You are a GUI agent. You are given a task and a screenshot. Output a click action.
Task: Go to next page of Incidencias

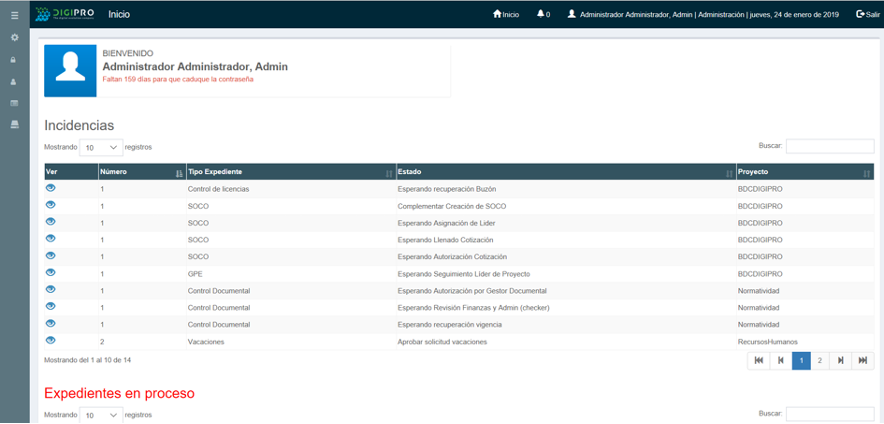pyautogui.click(x=841, y=360)
